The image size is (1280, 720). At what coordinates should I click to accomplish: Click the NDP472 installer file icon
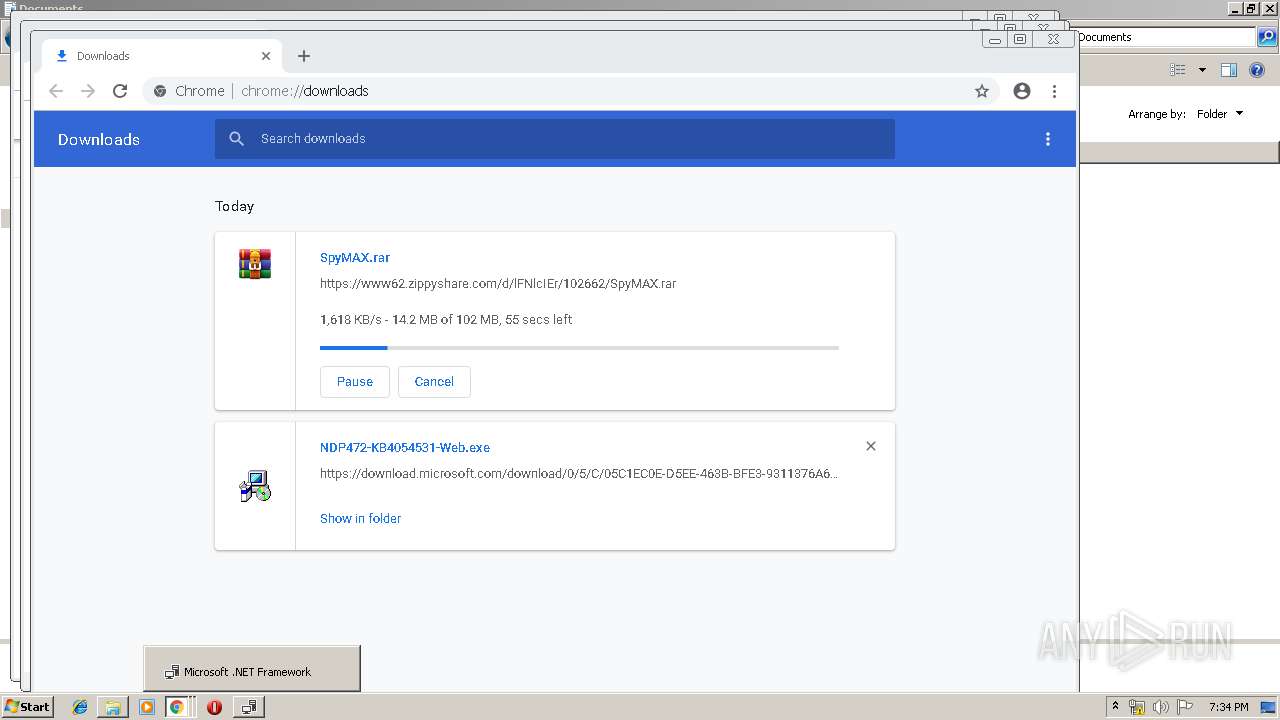[255, 486]
